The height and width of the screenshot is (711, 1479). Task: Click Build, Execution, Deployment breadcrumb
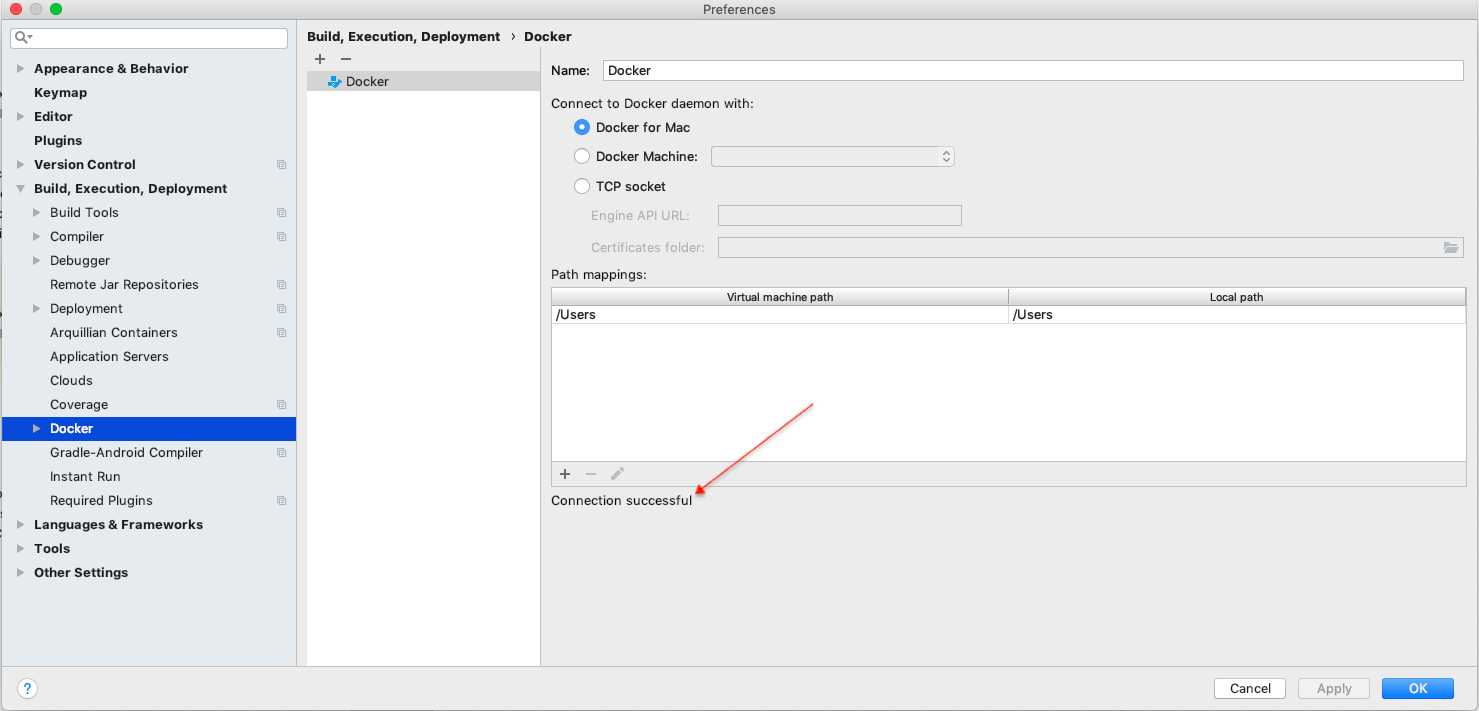[x=403, y=36]
